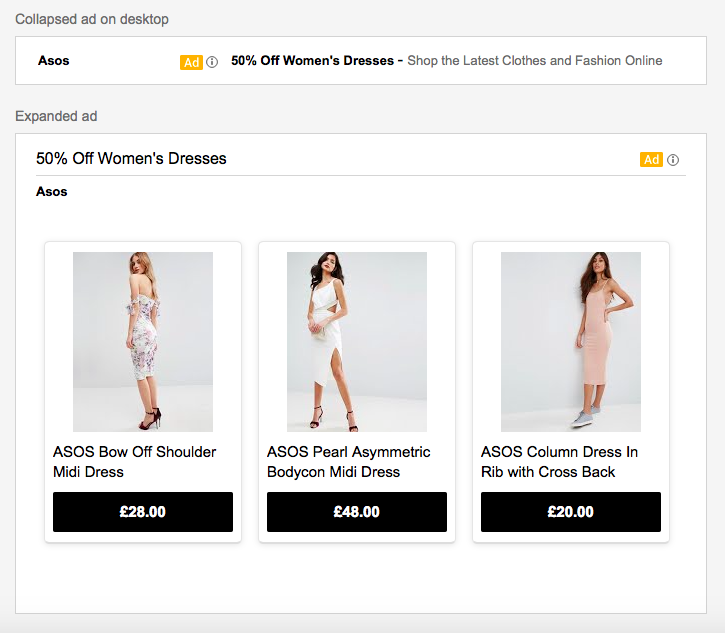Click the bold '50% Off Women's Dresses' collapsed headline
Viewport: 725px width, 633px height.
pos(313,61)
